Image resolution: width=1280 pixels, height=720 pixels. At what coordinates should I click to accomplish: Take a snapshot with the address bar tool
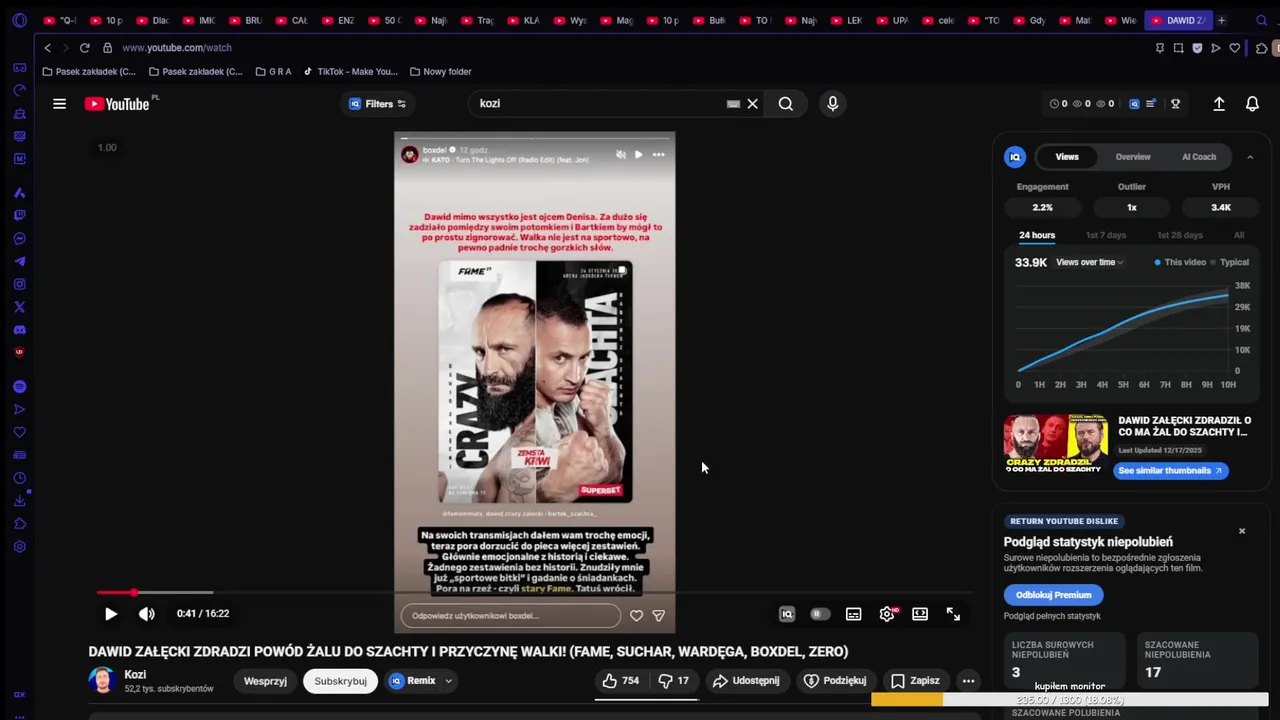tap(1179, 48)
